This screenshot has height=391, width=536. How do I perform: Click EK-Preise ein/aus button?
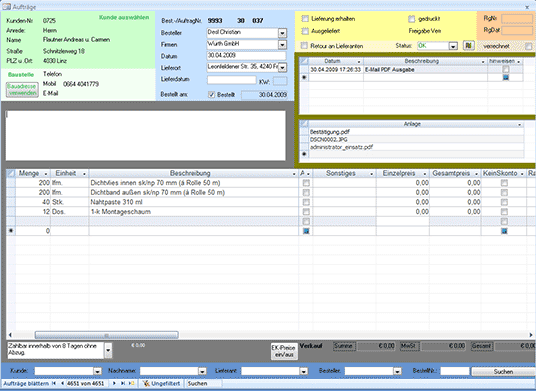pyautogui.click(x=284, y=351)
